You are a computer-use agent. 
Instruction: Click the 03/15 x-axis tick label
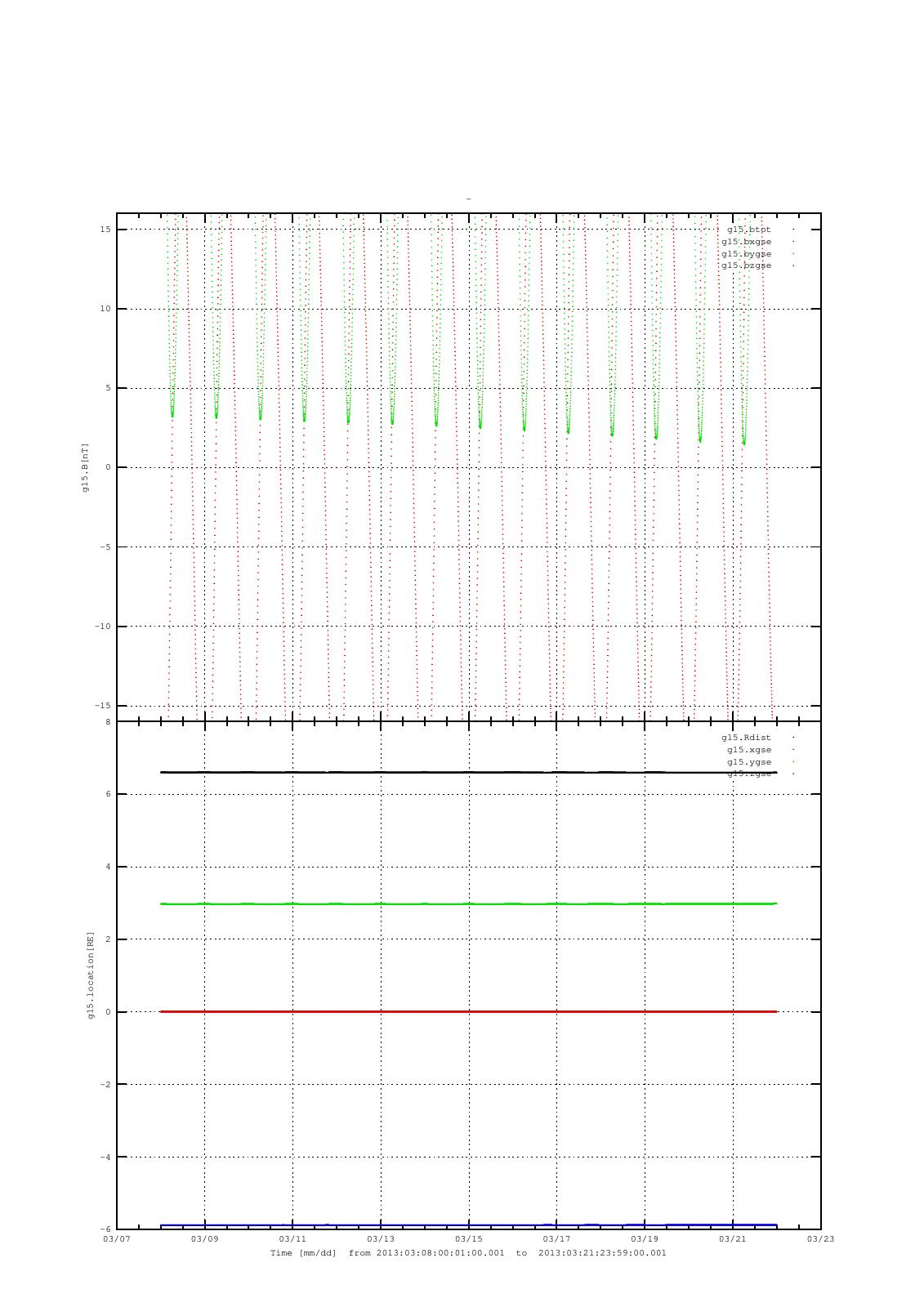(x=469, y=1239)
